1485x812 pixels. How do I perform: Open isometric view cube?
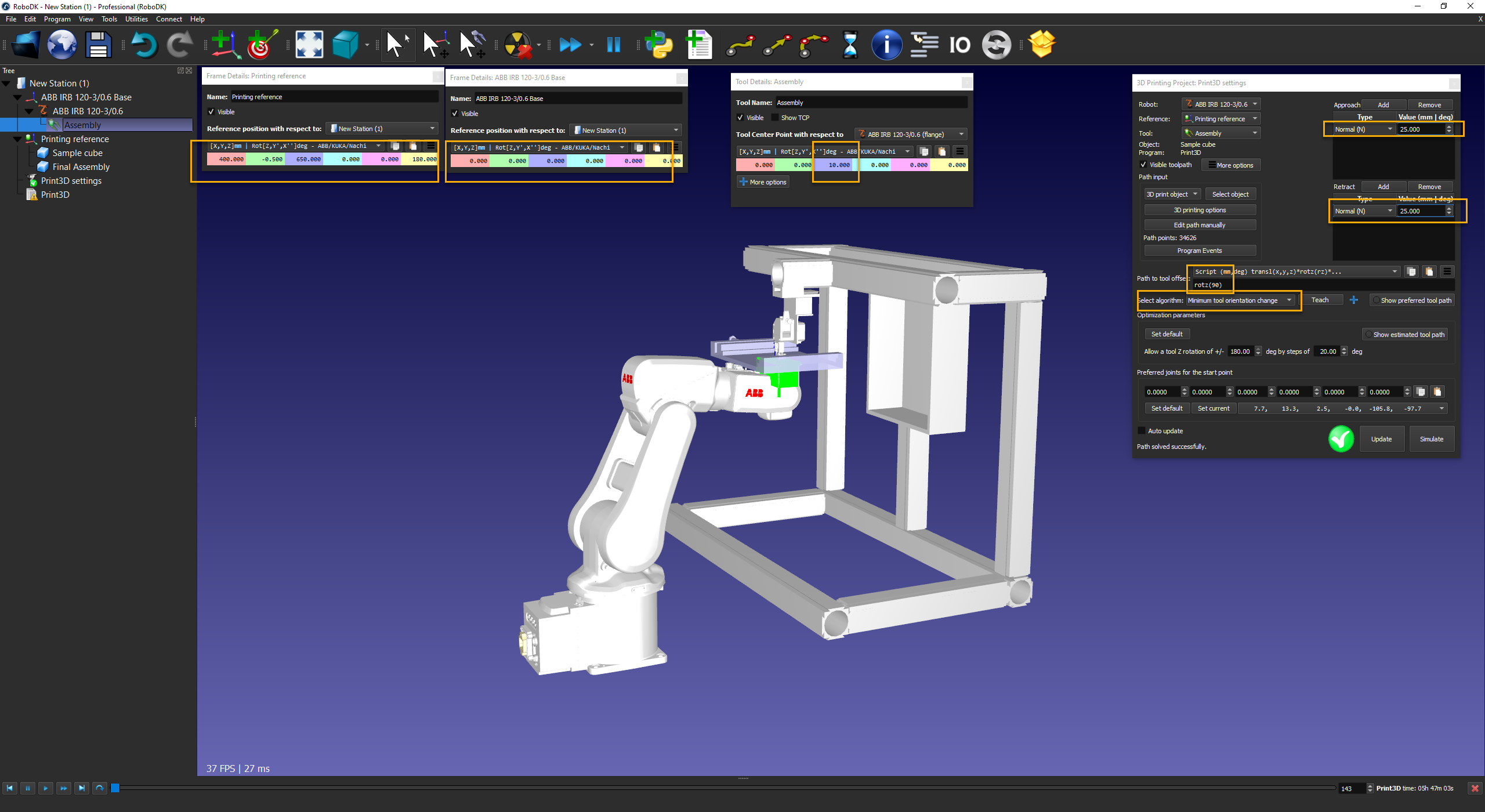coord(345,45)
